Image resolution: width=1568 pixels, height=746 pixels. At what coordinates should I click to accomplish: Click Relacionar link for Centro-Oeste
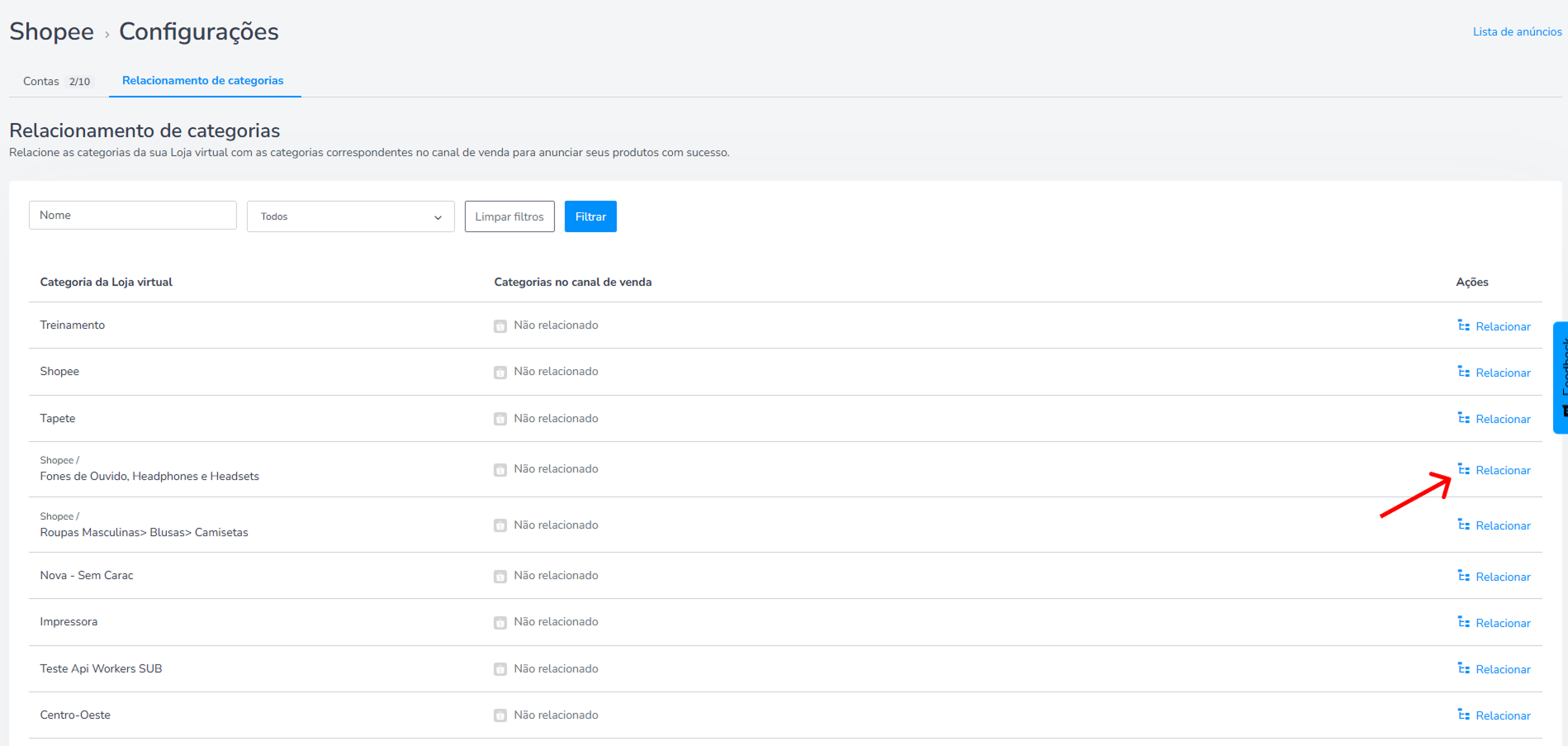click(x=1503, y=715)
